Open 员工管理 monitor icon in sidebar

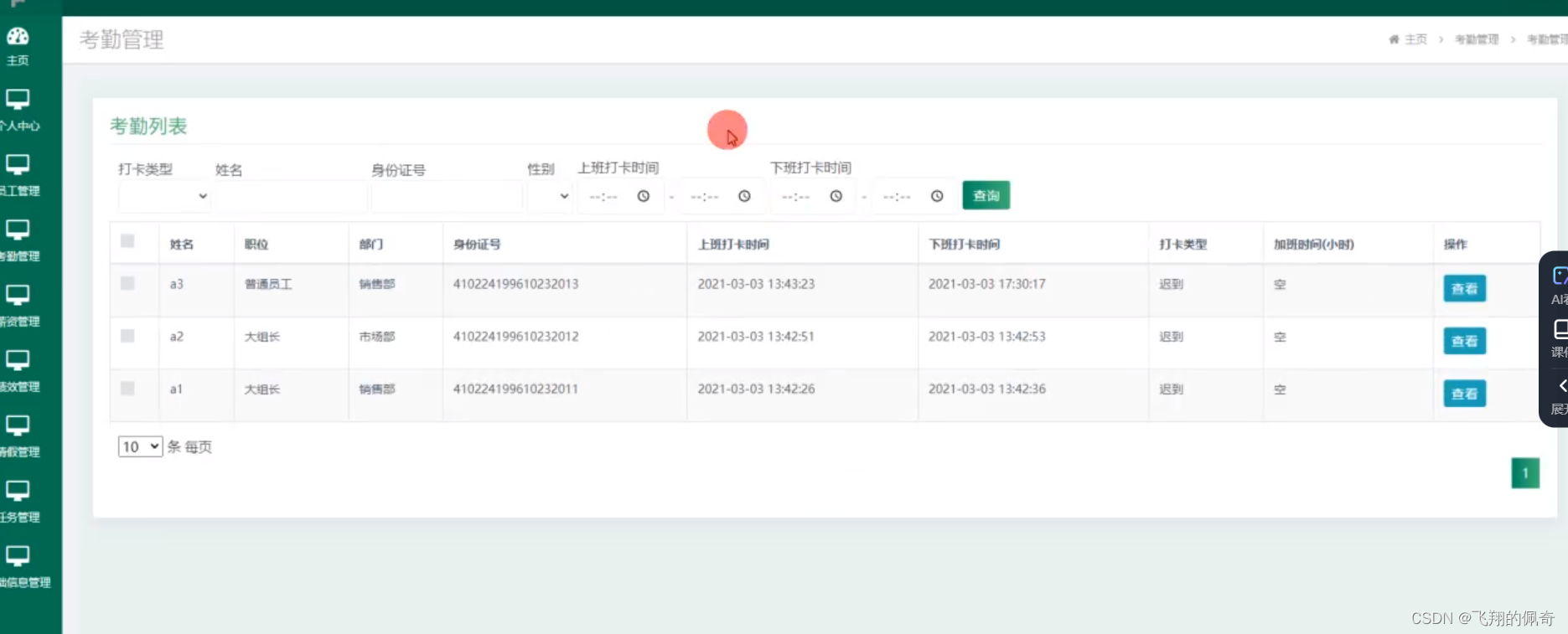(18, 165)
